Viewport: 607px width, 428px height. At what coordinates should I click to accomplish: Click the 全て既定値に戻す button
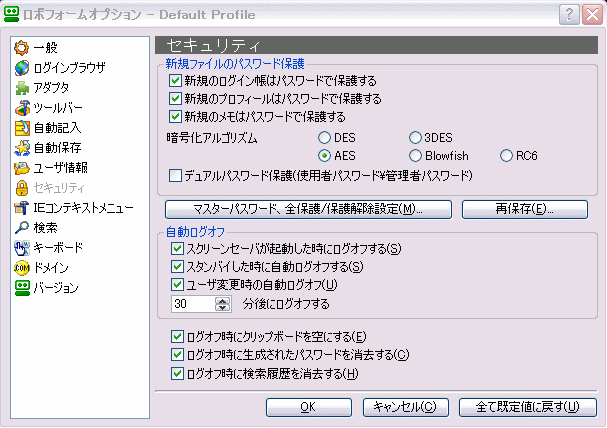528,407
